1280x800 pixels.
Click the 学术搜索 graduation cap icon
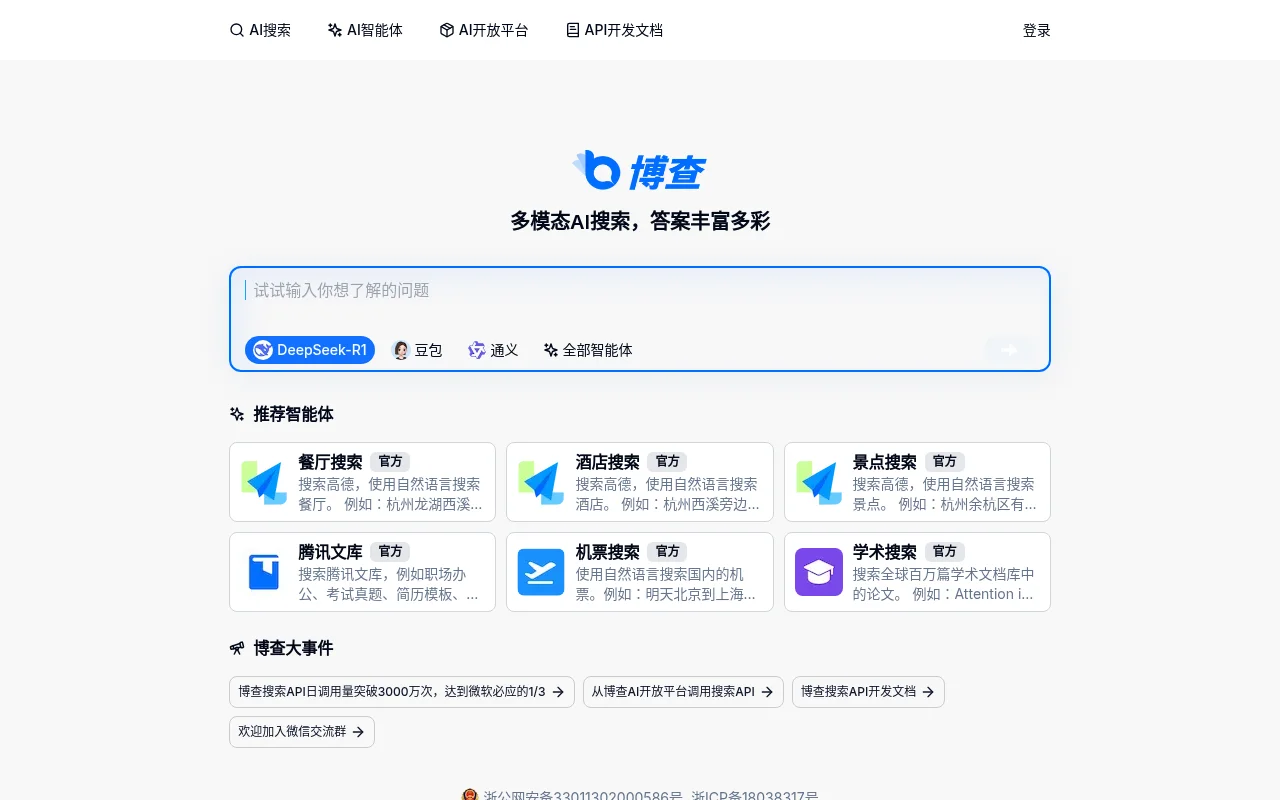click(x=818, y=571)
